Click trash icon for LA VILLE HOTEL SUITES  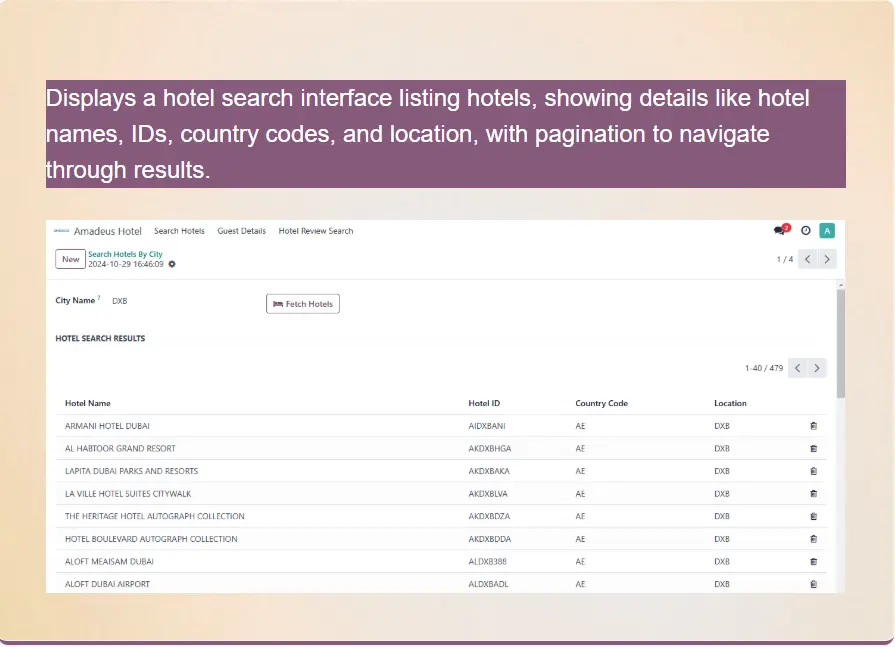(x=813, y=494)
